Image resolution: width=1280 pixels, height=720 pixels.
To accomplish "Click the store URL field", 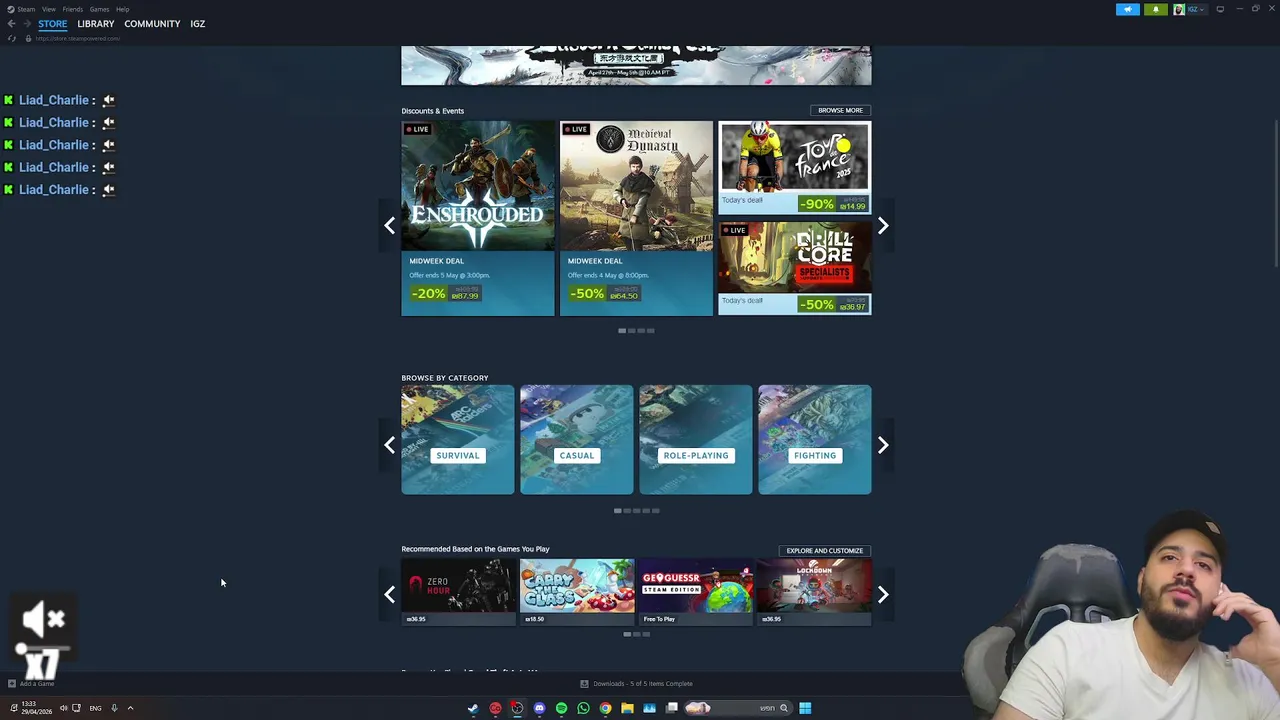I will click(78, 38).
